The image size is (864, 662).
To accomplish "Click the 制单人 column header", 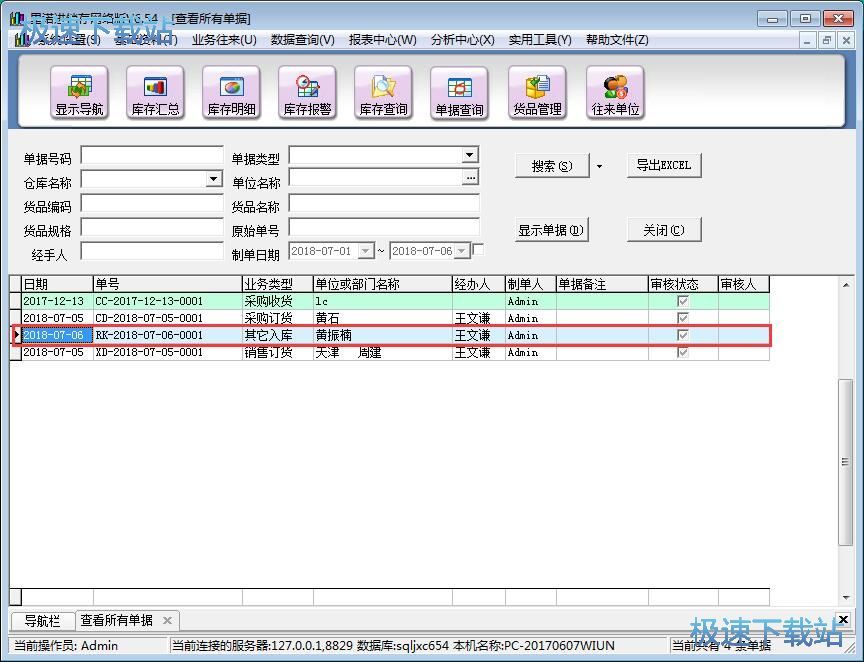I will tap(531, 284).
